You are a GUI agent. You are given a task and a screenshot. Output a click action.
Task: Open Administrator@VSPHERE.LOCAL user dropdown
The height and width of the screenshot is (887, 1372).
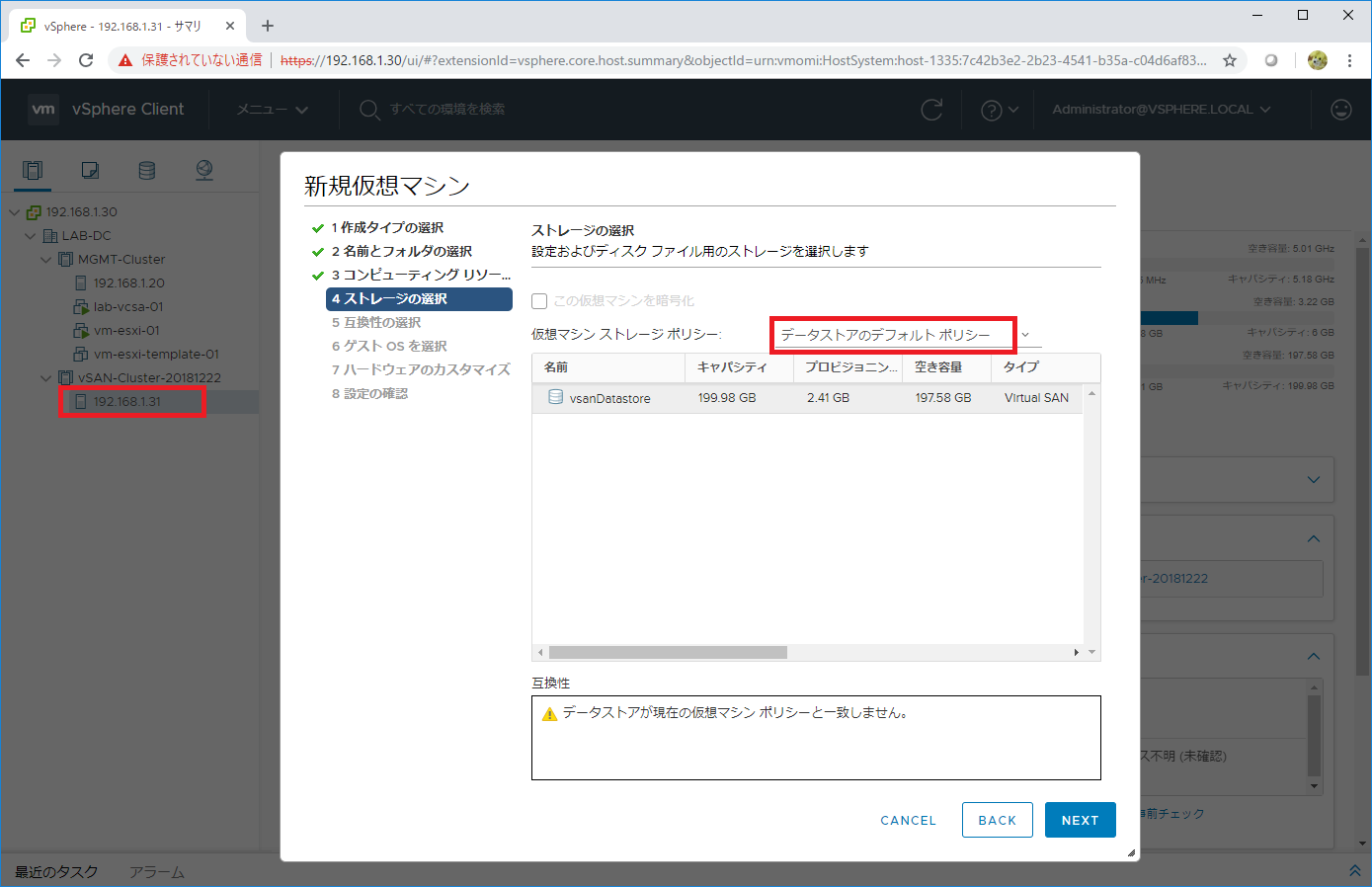pos(1162,110)
